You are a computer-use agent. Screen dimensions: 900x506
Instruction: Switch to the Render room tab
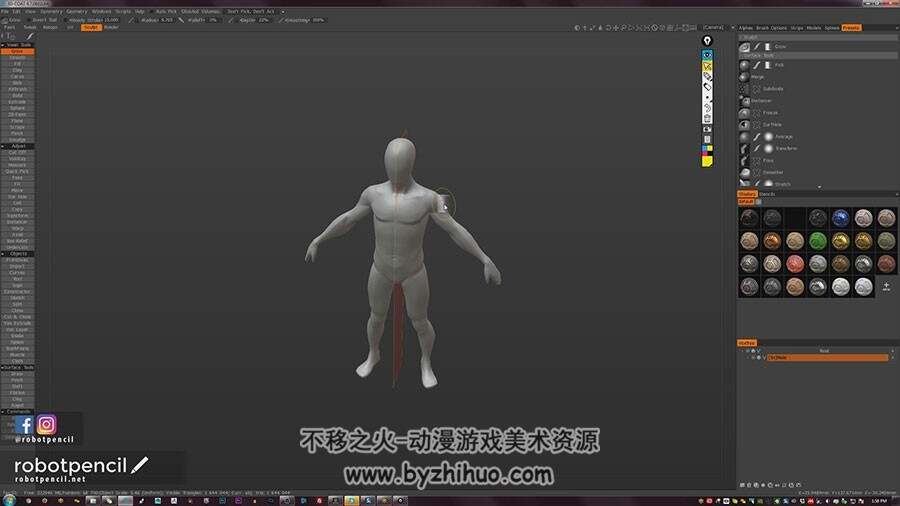point(111,28)
